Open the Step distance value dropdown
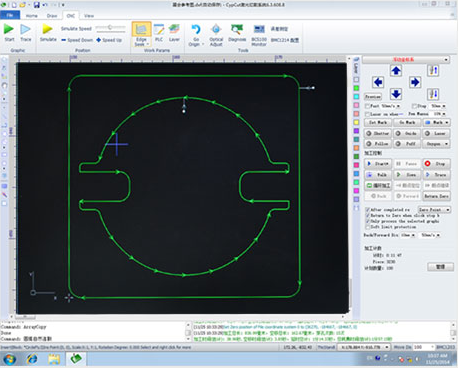 pyautogui.click(x=444, y=106)
